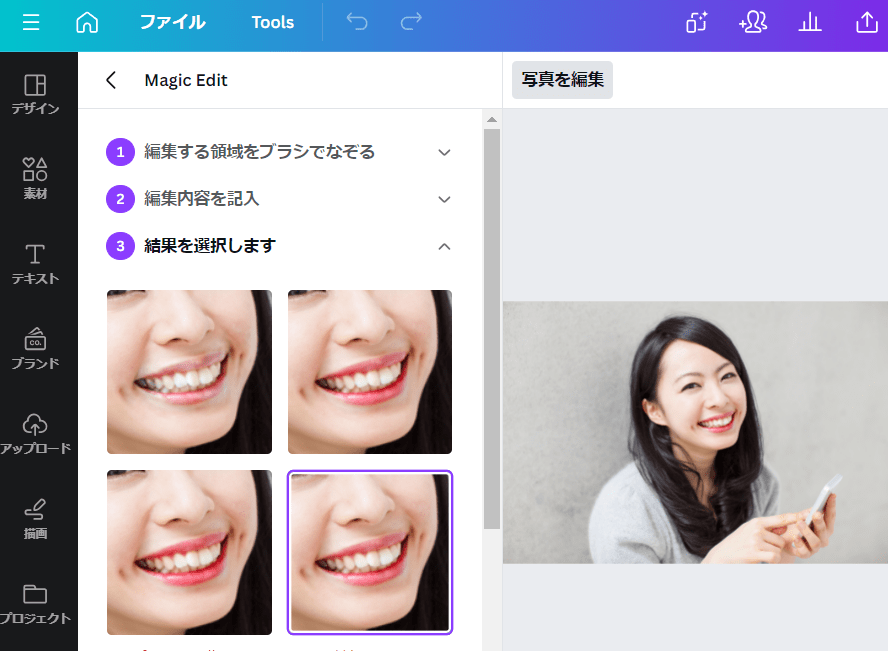Click the 写真を編集 button

point(562,80)
